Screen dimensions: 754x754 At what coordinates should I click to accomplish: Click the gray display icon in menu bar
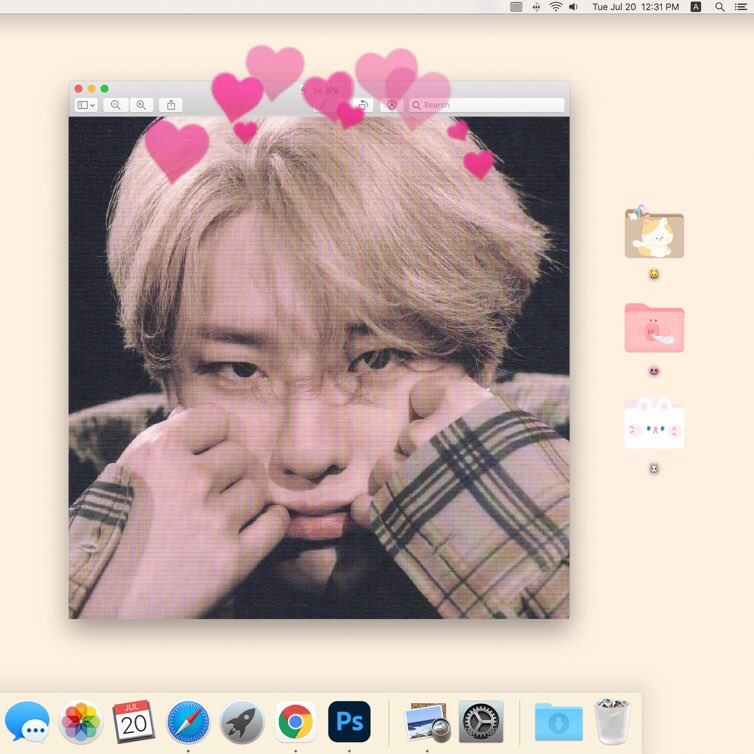pos(516,7)
